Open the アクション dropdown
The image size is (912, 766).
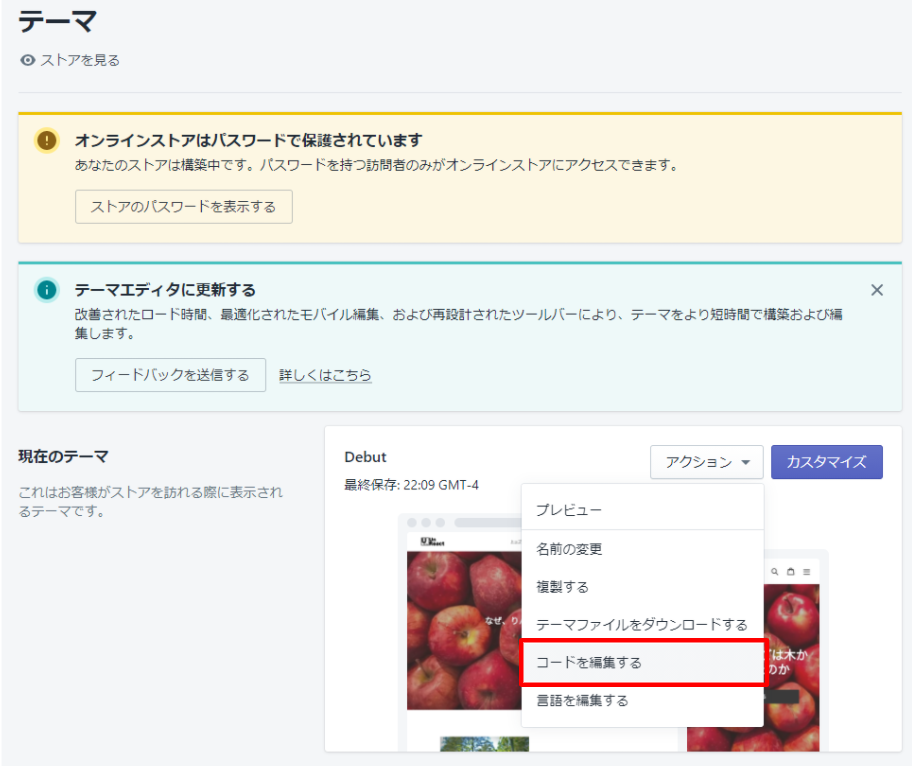click(x=707, y=462)
